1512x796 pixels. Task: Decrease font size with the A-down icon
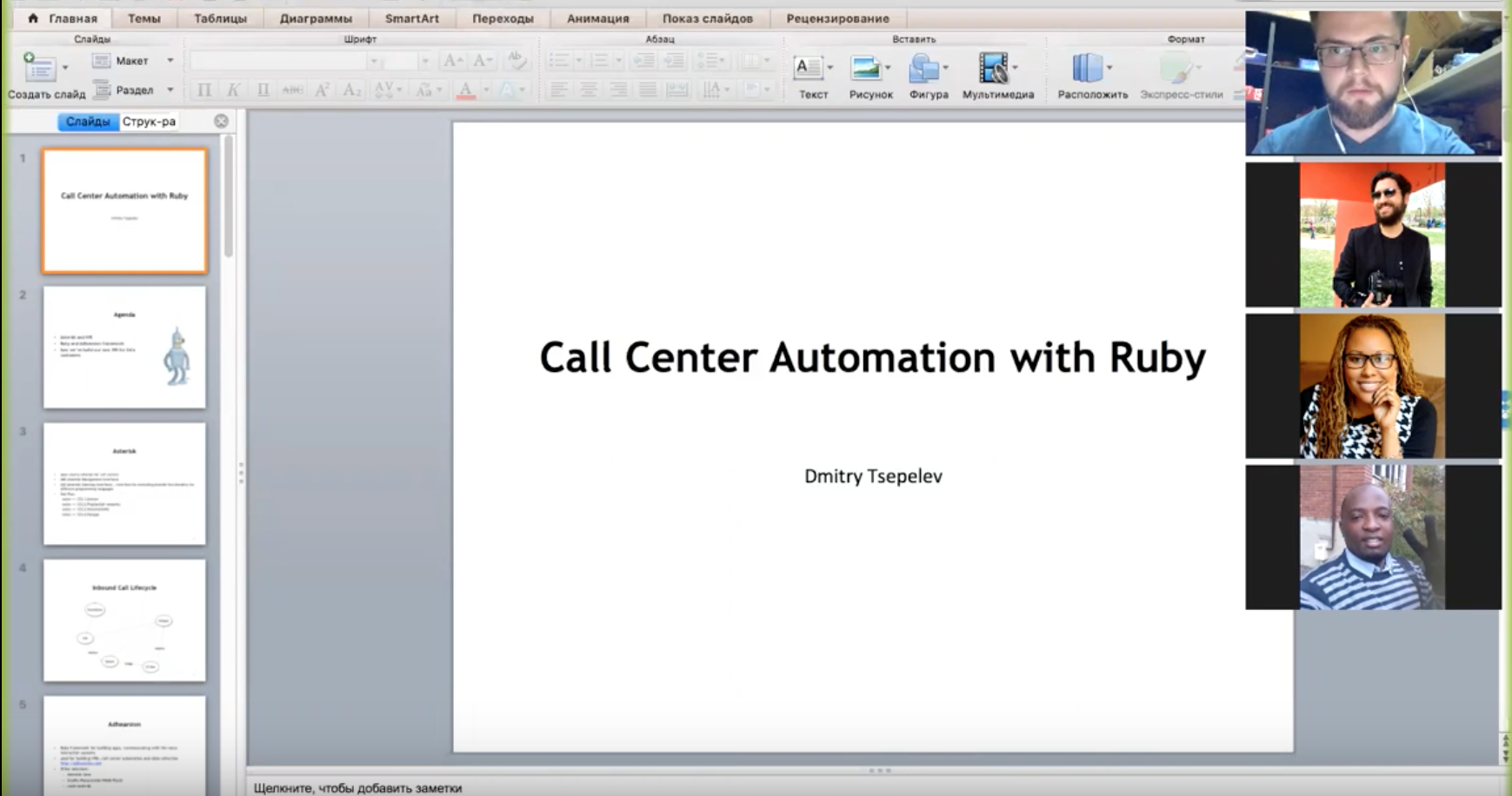click(x=483, y=61)
